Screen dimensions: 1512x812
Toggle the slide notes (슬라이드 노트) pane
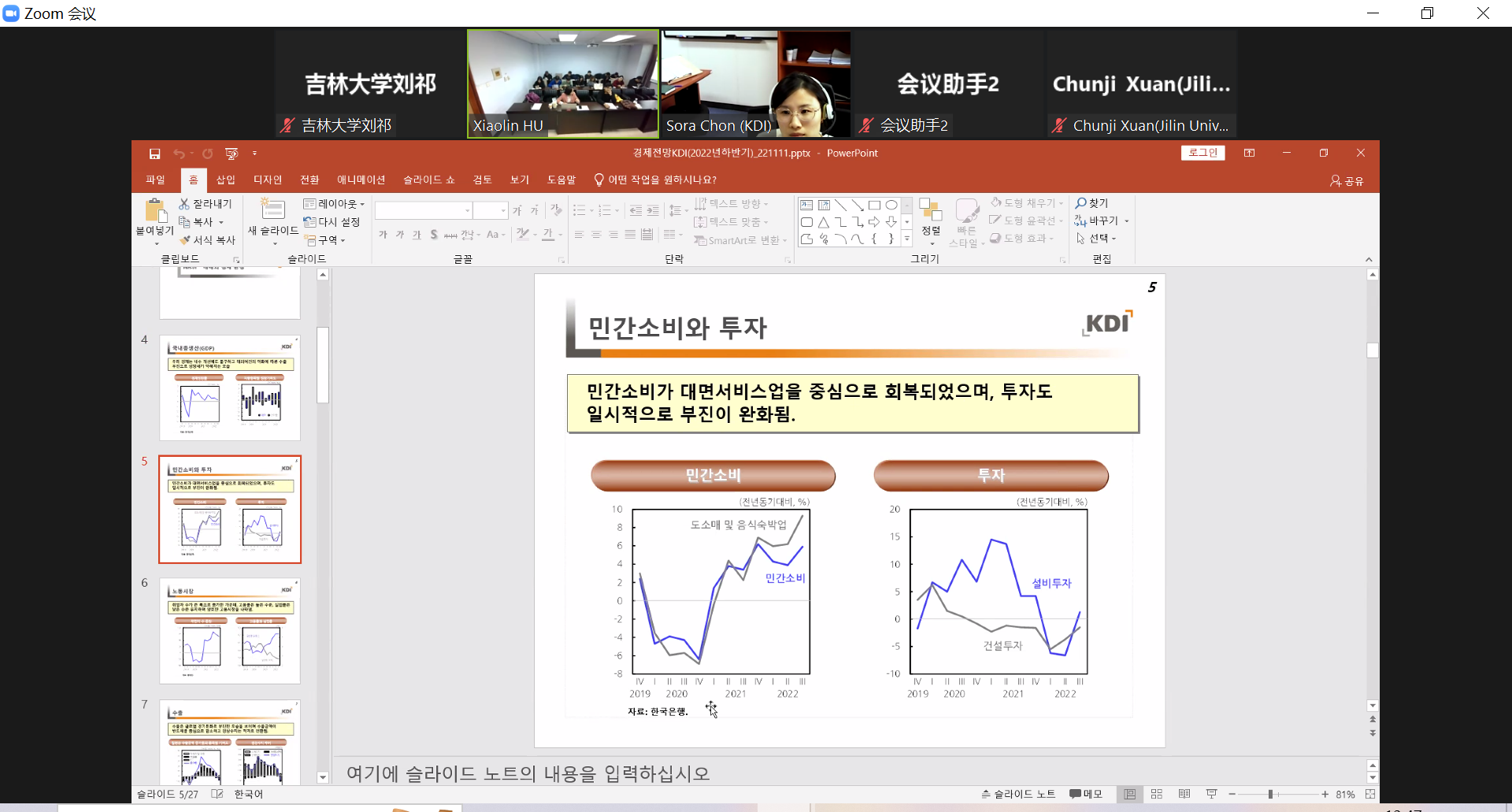click(x=1017, y=794)
